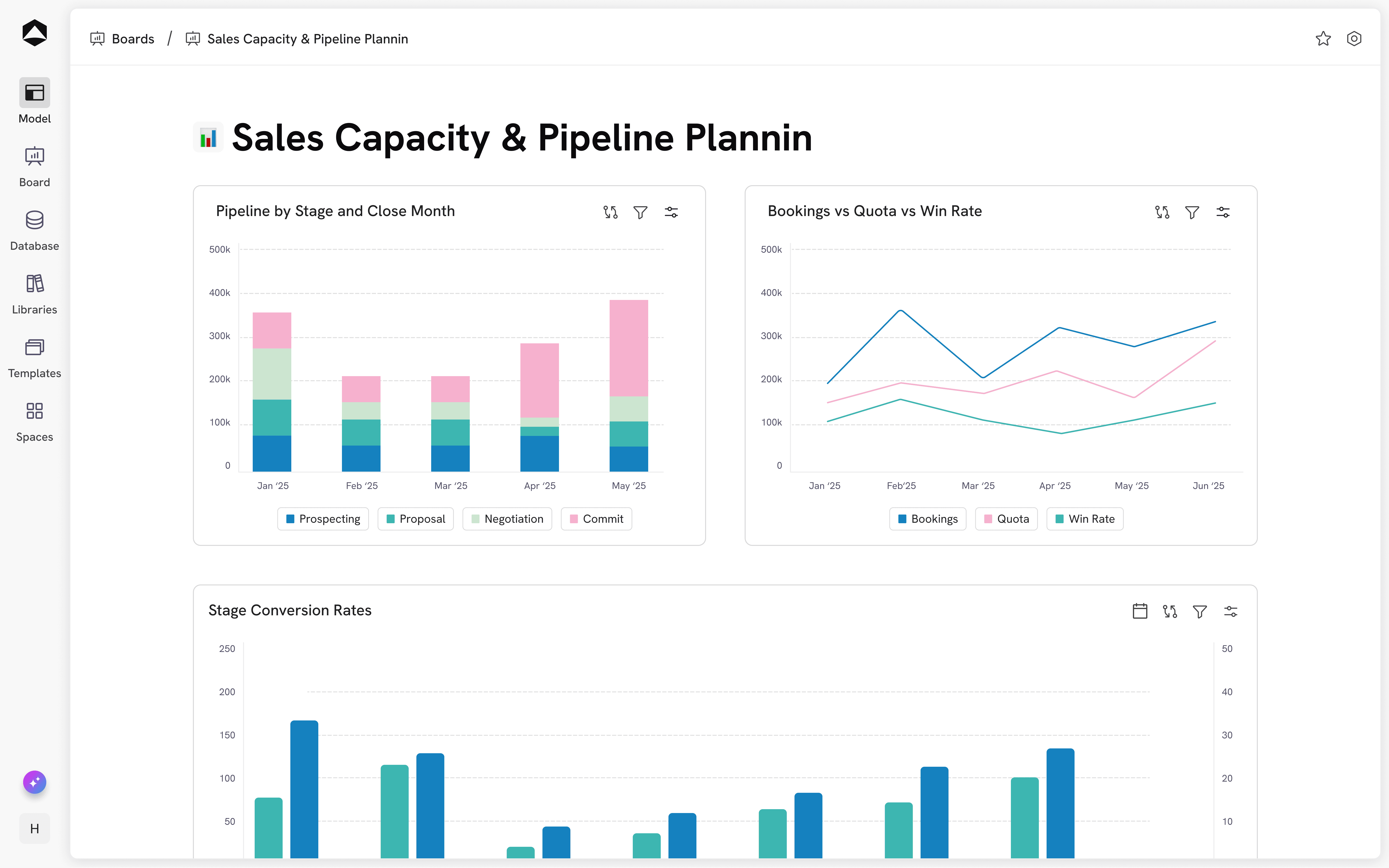Open pivot options on Stage Conversion Rates
This screenshot has width=1389, height=868.
(1170, 611)
